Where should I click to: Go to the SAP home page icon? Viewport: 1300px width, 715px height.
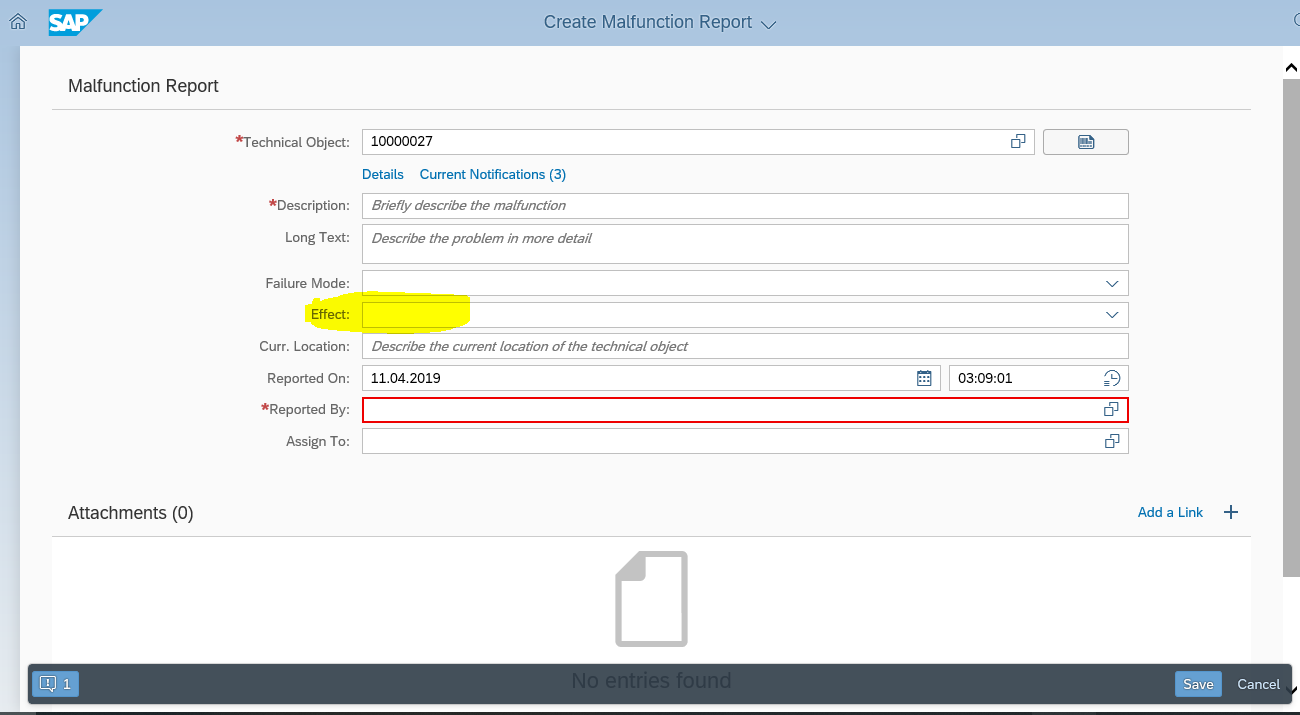17,21
